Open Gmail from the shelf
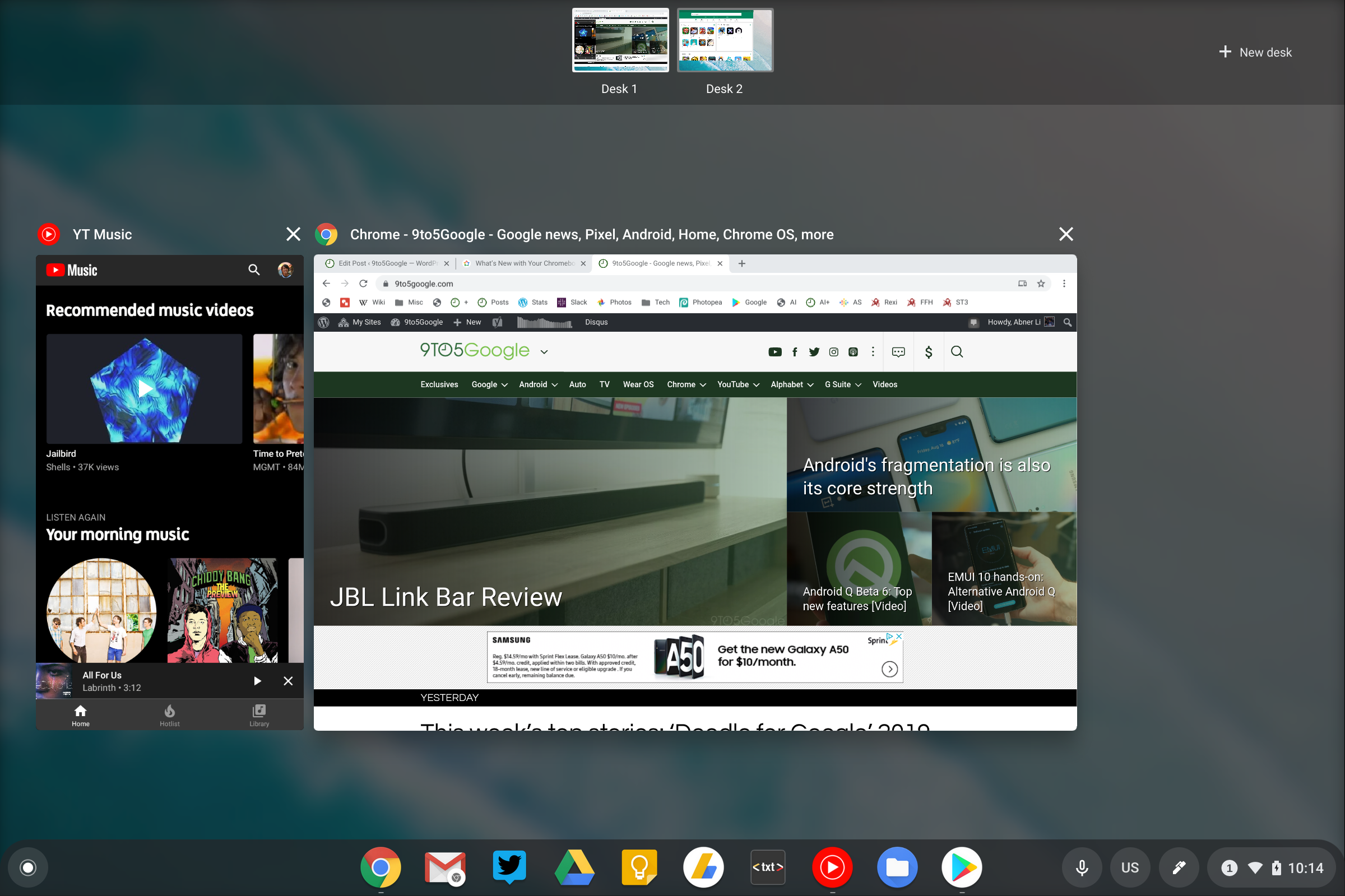Viewport: 1345px width, 896px height. click(x=444, y=867)
